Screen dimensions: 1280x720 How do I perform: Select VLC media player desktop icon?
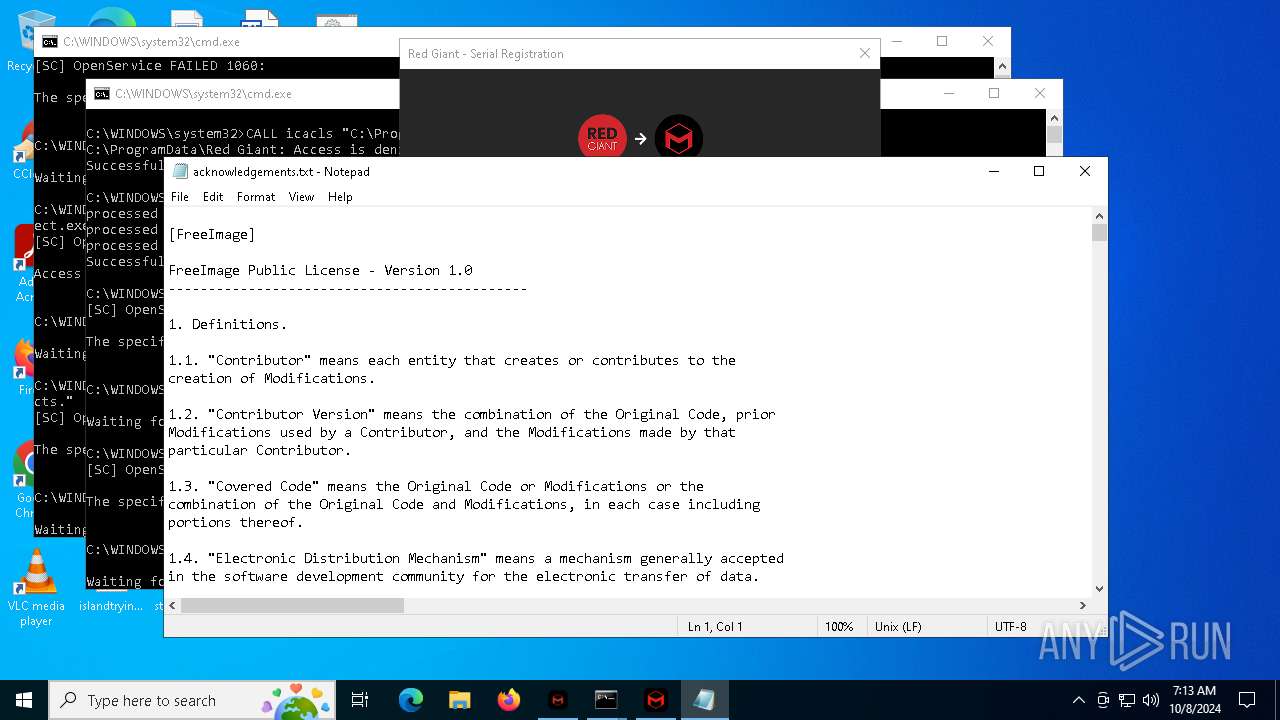coord(37,588)
